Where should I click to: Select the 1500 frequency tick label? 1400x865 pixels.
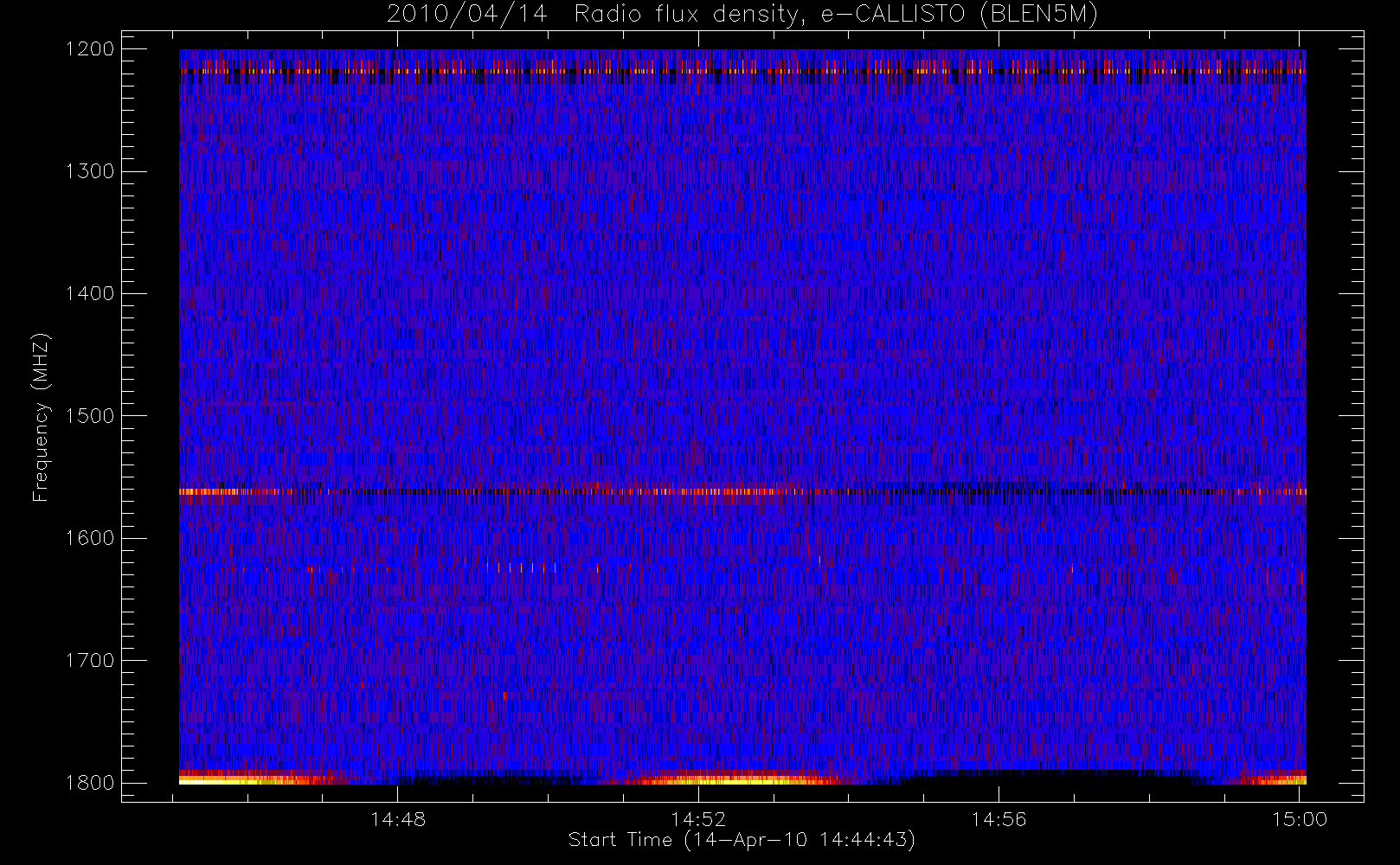[x=91, y=416]
